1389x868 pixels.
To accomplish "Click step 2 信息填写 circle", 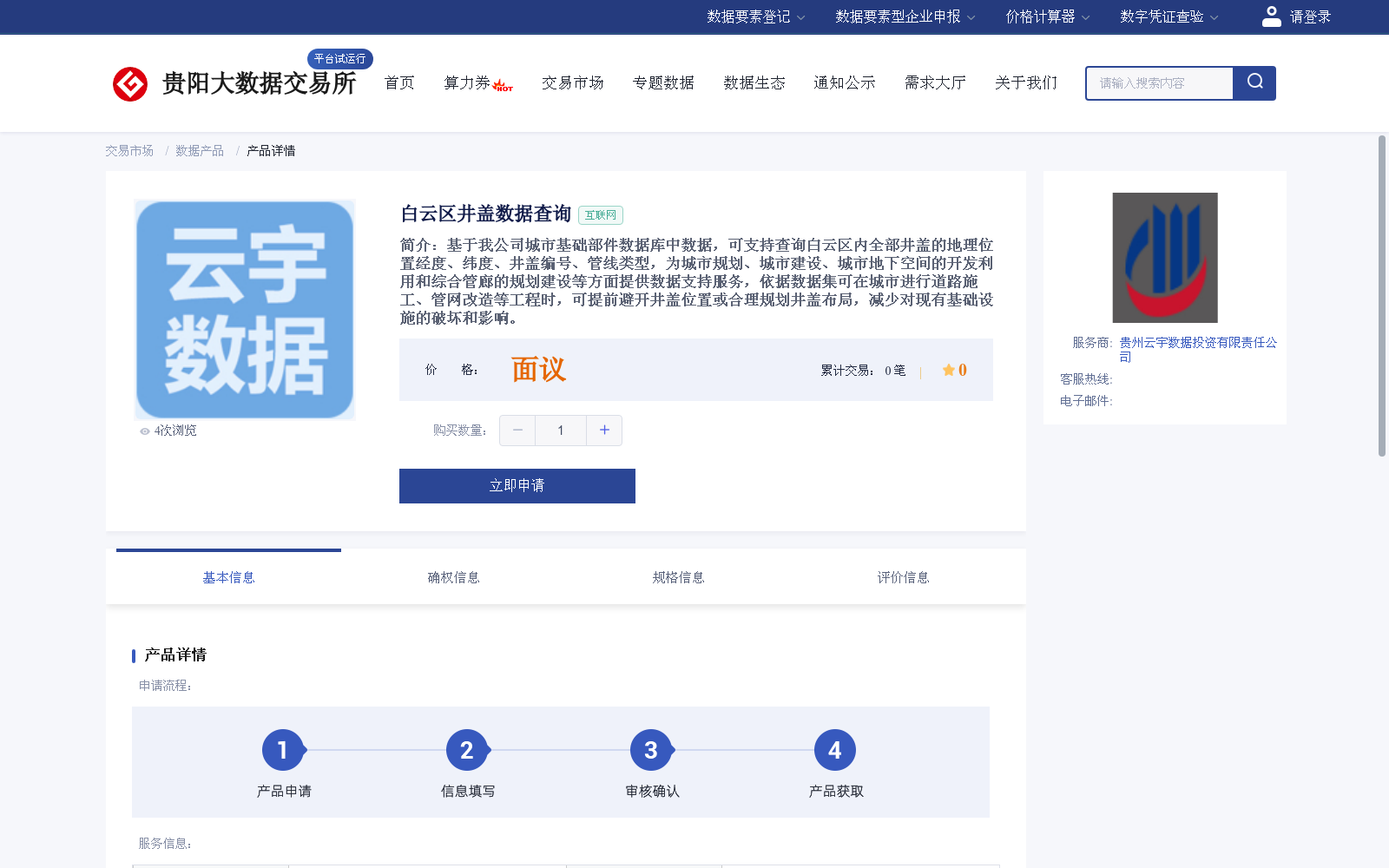I will 467,750.
